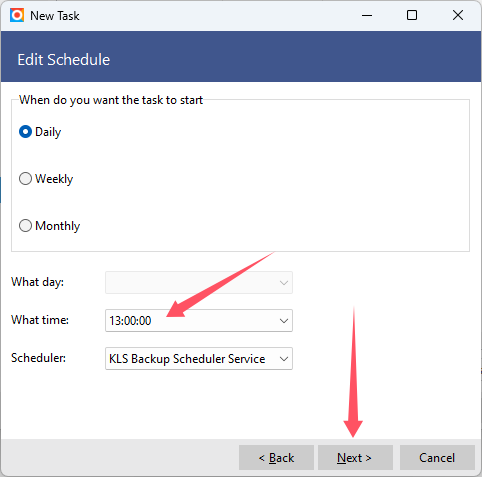The width and height of the screenshot is (482, 477).
Task: Choose the Weekly radio button
Action: pos(46,179)
